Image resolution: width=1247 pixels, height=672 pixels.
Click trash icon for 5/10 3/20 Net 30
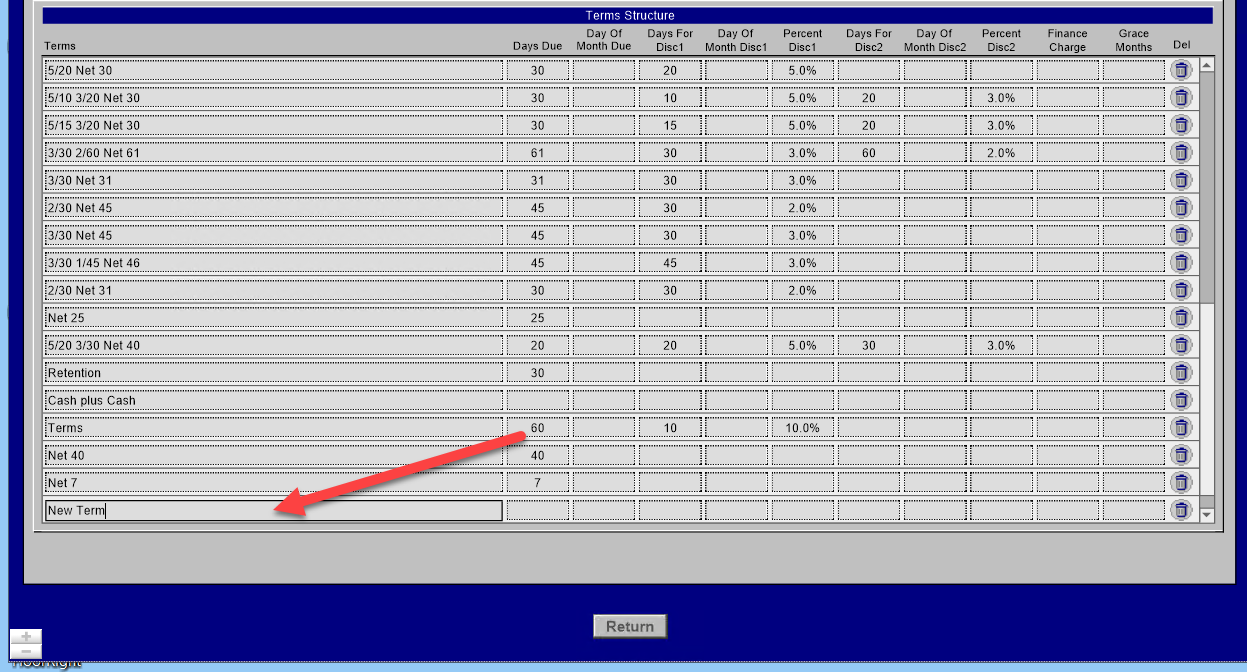tap(1181, 98)
